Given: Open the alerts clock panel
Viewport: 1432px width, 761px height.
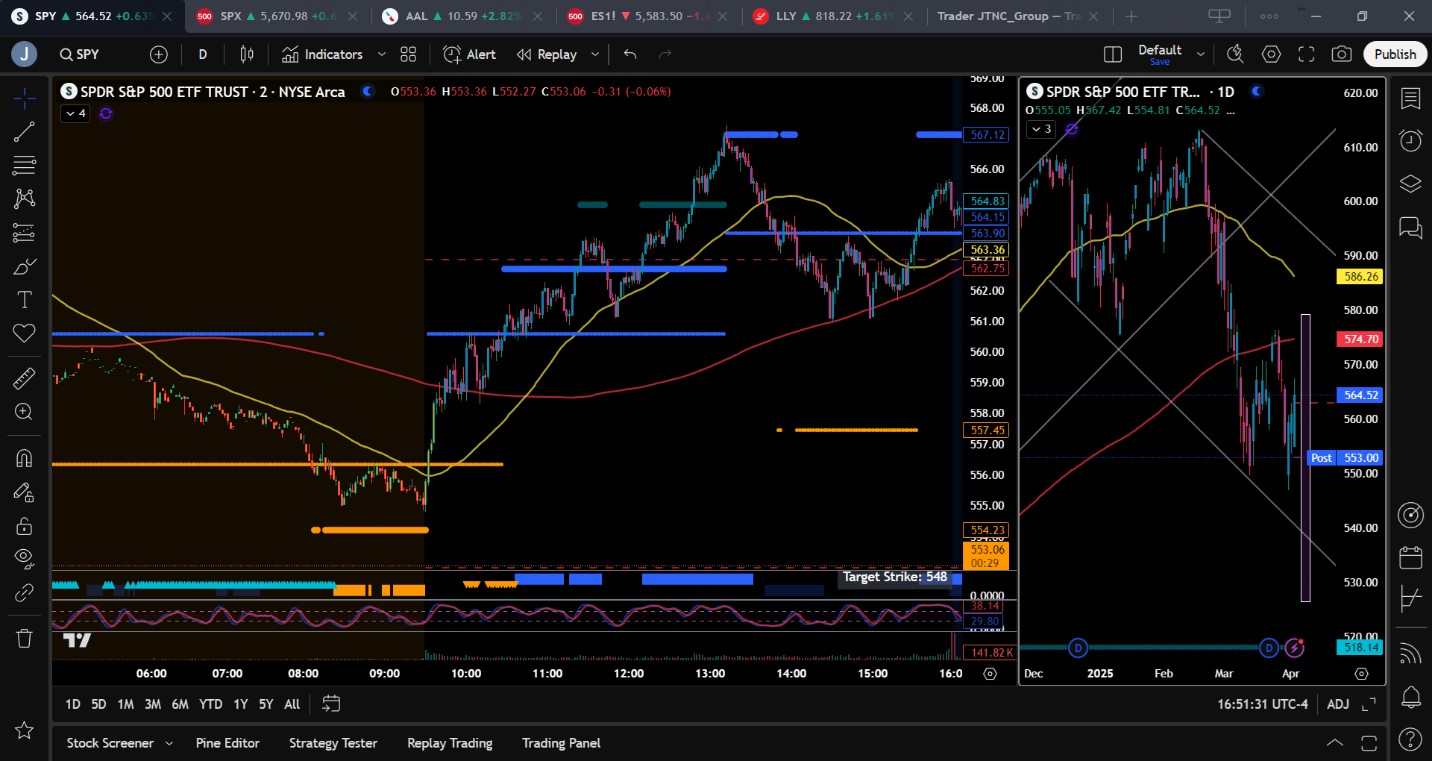Looking at the screenshot, I should pos(1411,140).
